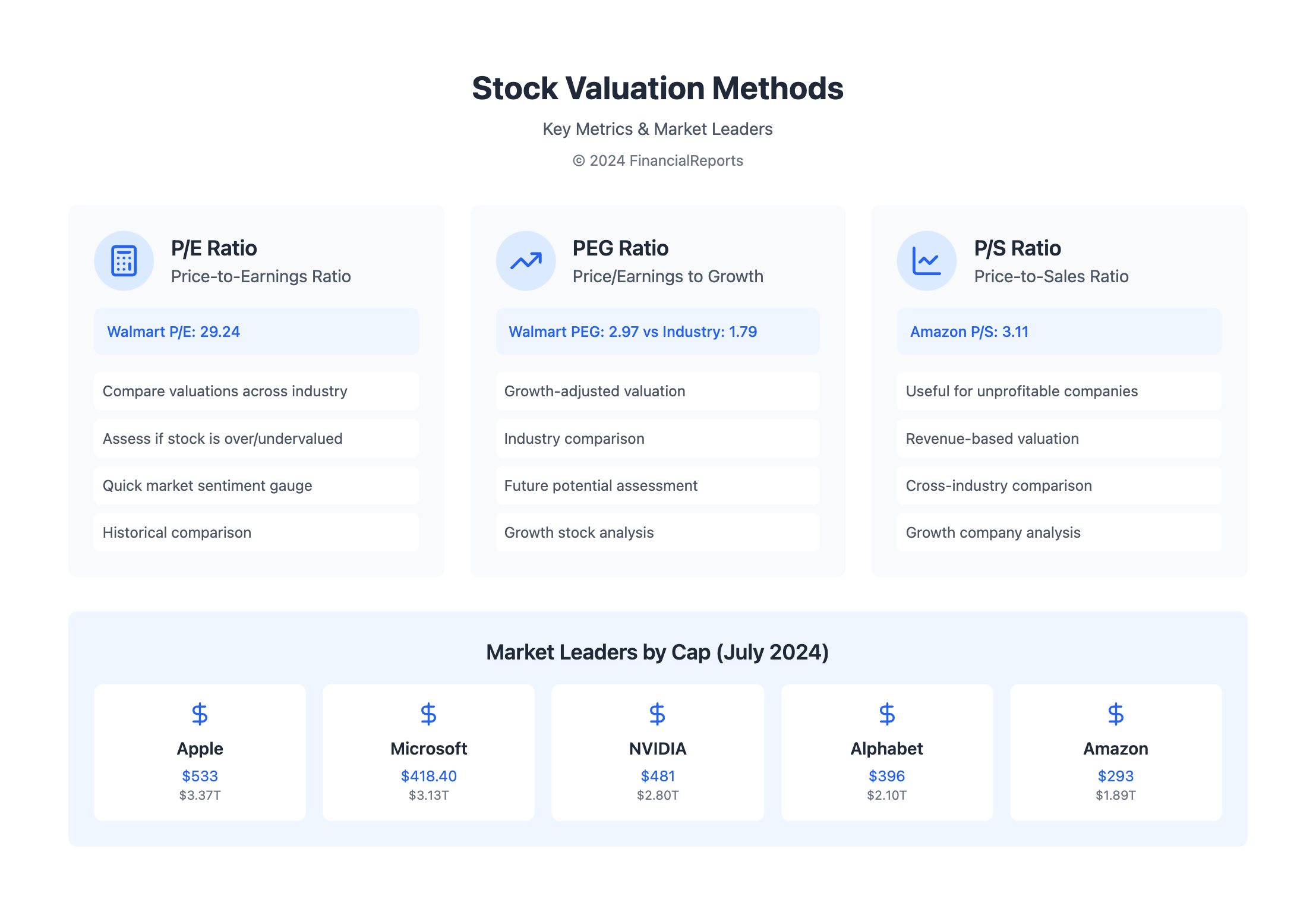Select 'Growth-adjusted valuation' list item
This screenshot has width=1316, height=915.
pyautogui.click(x=657, y=391)
